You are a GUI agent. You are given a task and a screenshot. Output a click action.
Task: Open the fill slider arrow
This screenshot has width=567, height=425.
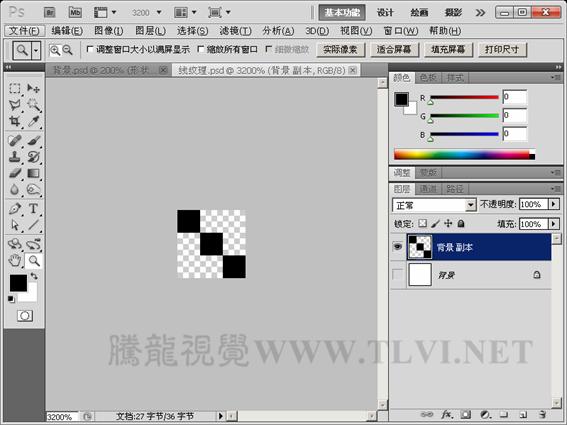(x=554, y=224)
